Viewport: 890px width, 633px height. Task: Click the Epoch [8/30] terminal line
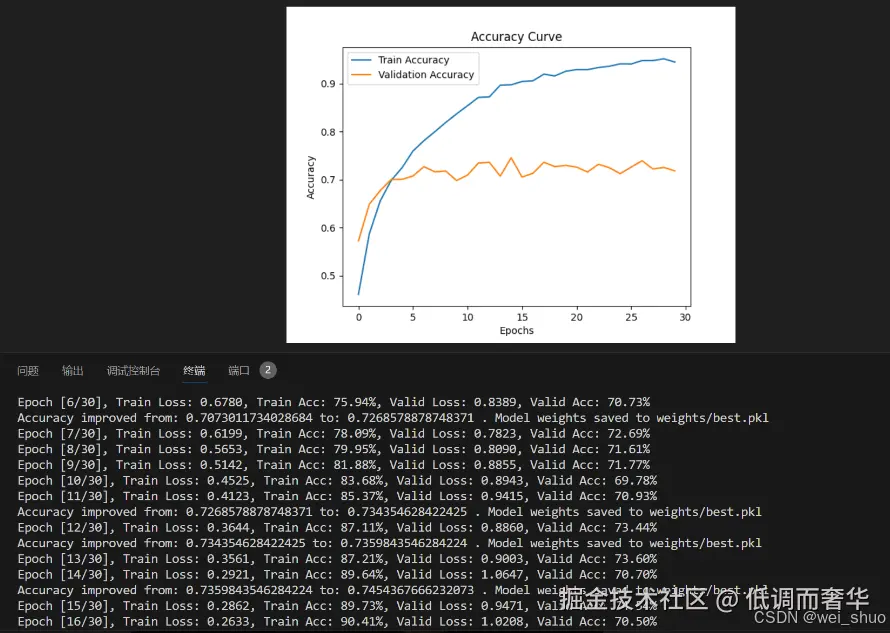334,449
